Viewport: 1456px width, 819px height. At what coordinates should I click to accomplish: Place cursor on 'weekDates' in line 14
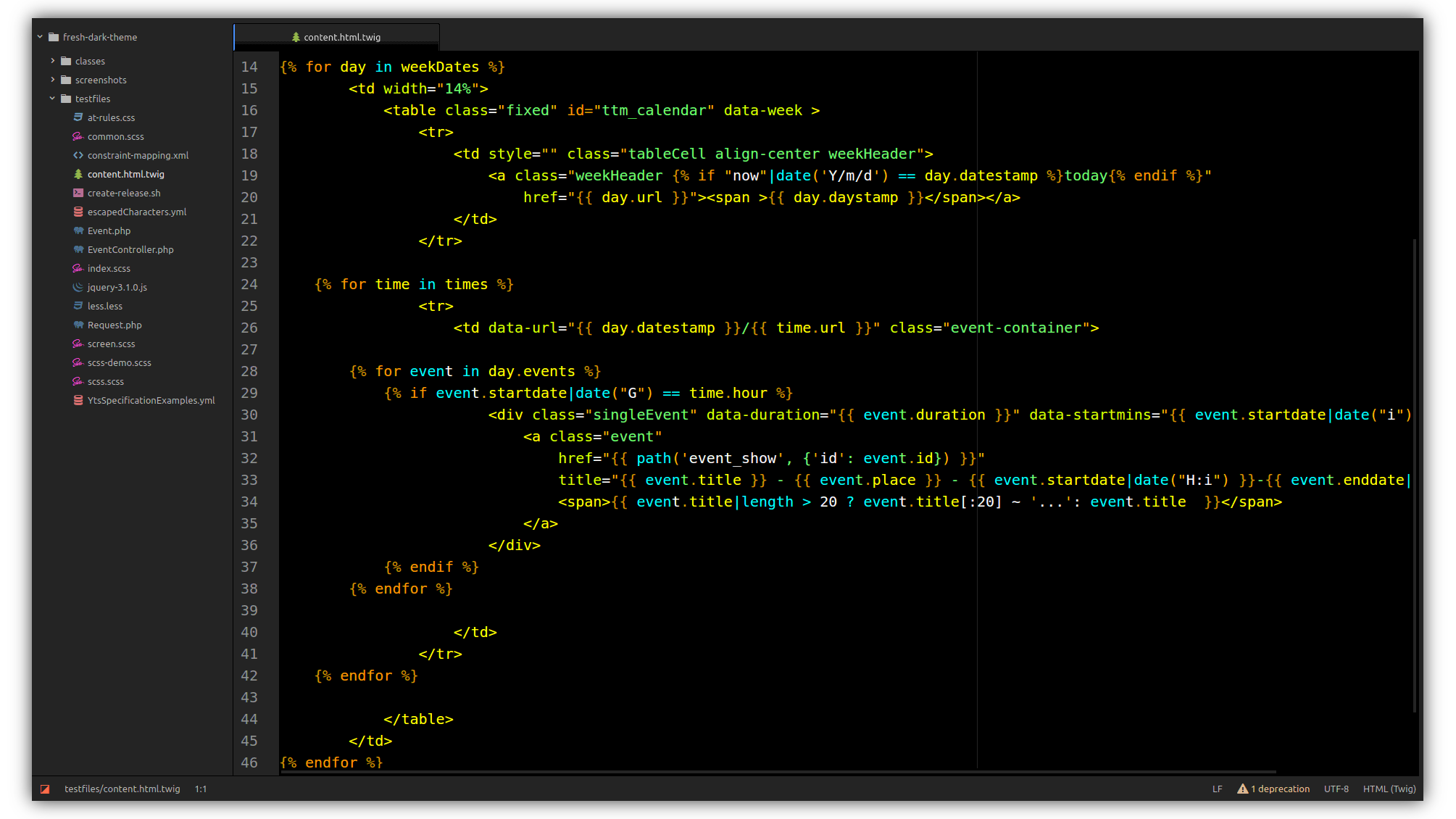point(440,67)
